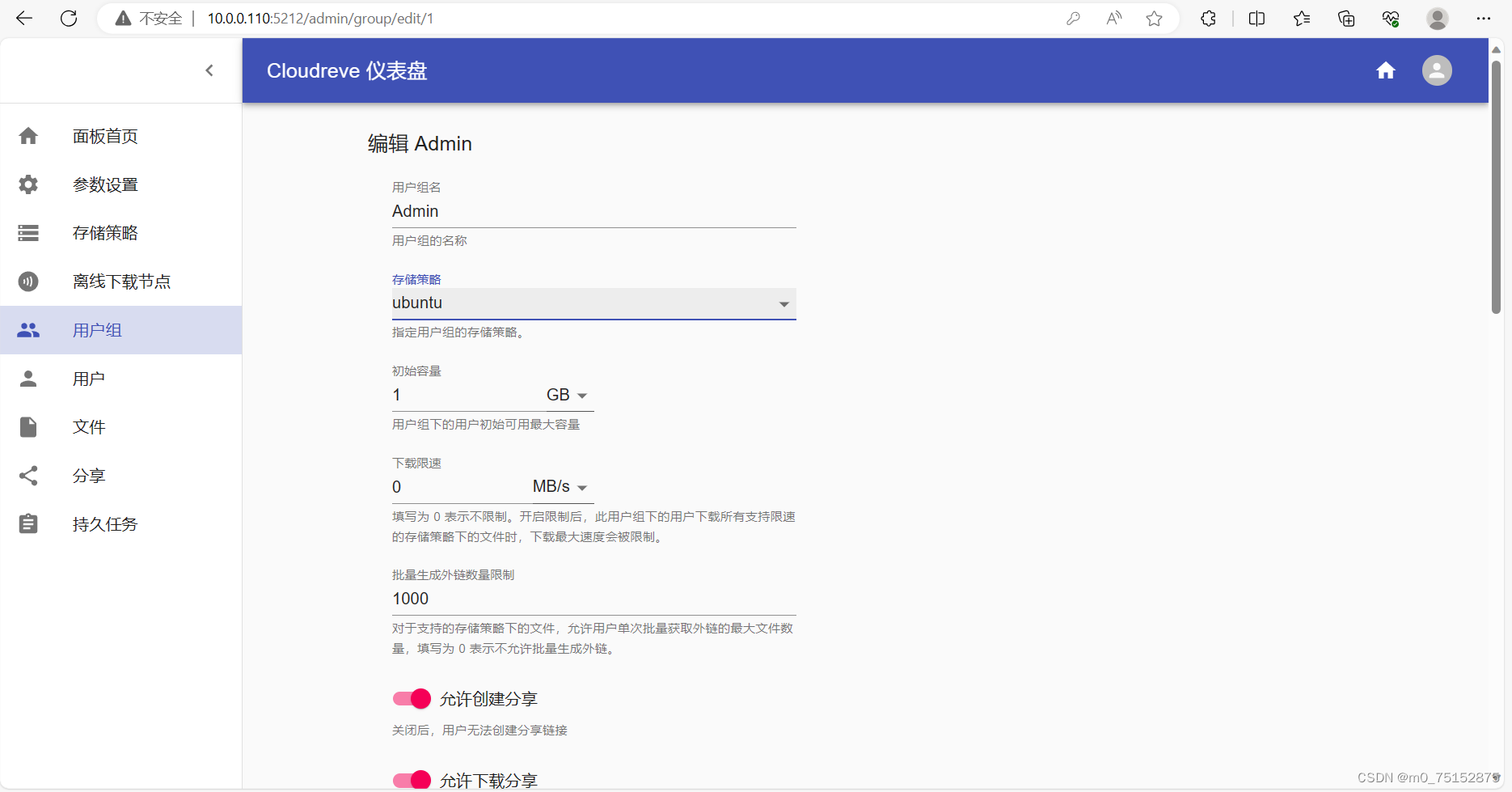Click the 用户组名 field containing Admin
The image size is (1512, 792).
(x=593, y=211)
